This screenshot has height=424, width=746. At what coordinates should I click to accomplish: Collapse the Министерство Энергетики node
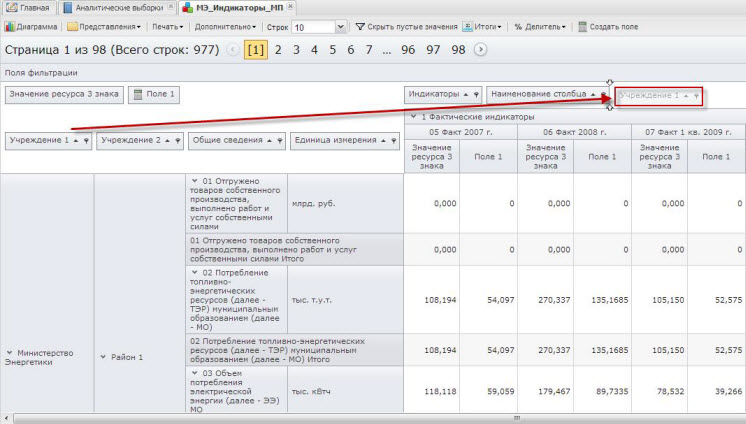[x=10, y=353]
